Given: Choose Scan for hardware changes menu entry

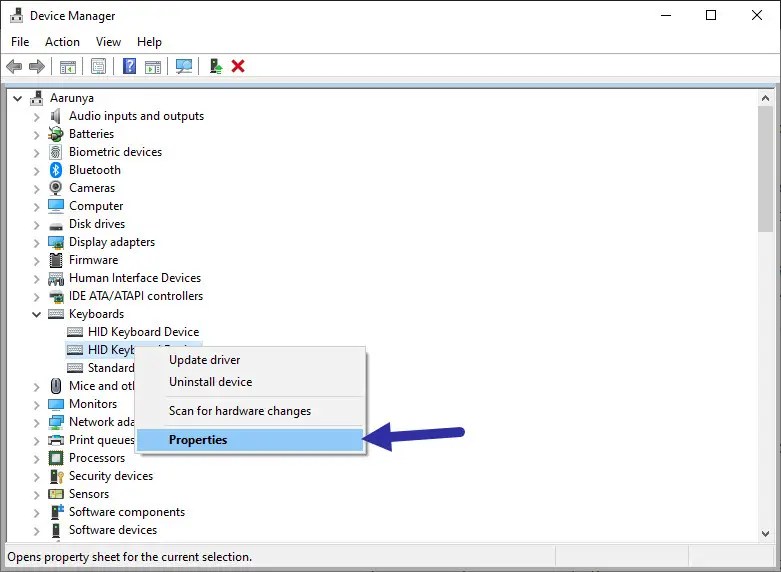Looking at the screenshot, I should coord(251,411).
